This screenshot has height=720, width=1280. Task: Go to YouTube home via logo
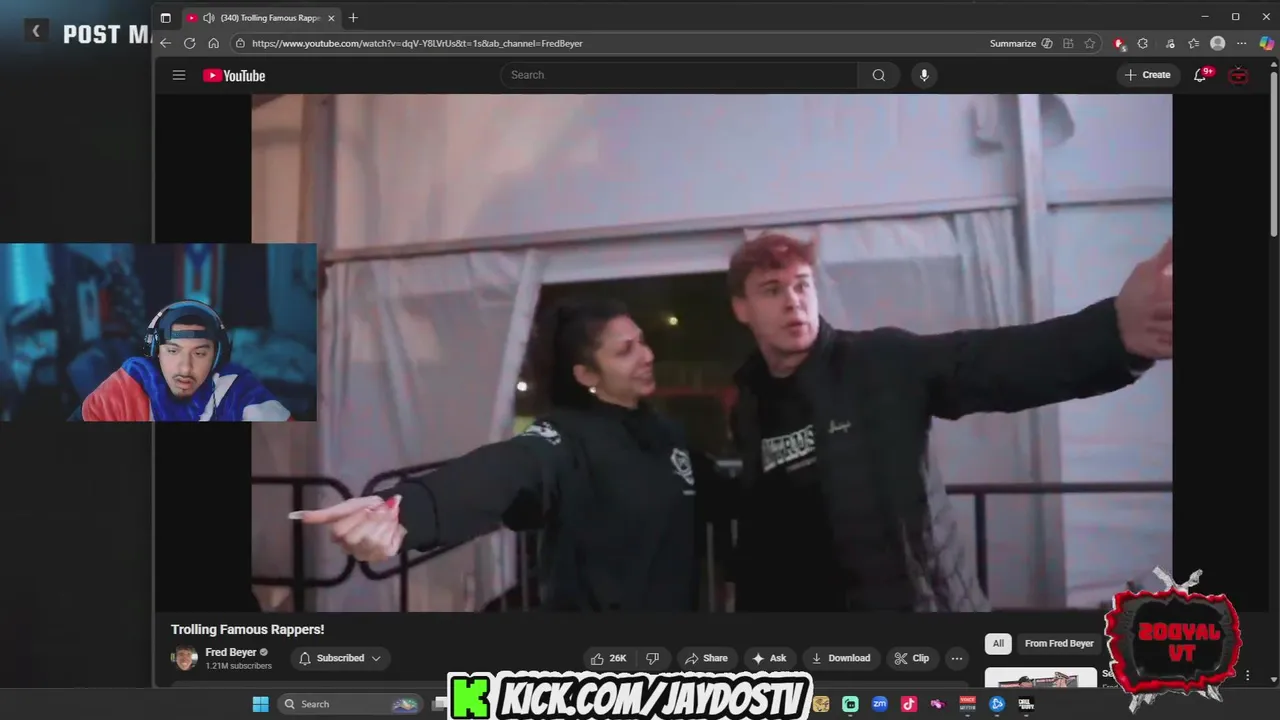(x=234, y=76)
